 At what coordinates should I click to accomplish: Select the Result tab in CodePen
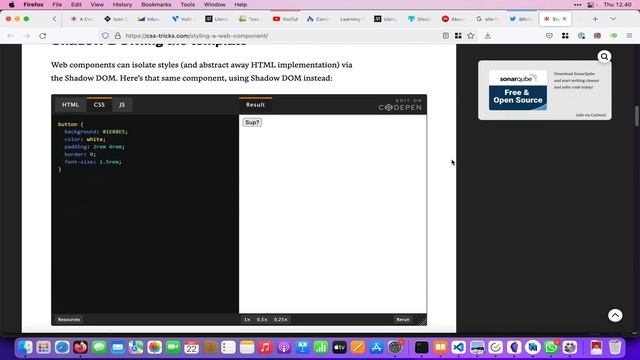click(256, 105)
